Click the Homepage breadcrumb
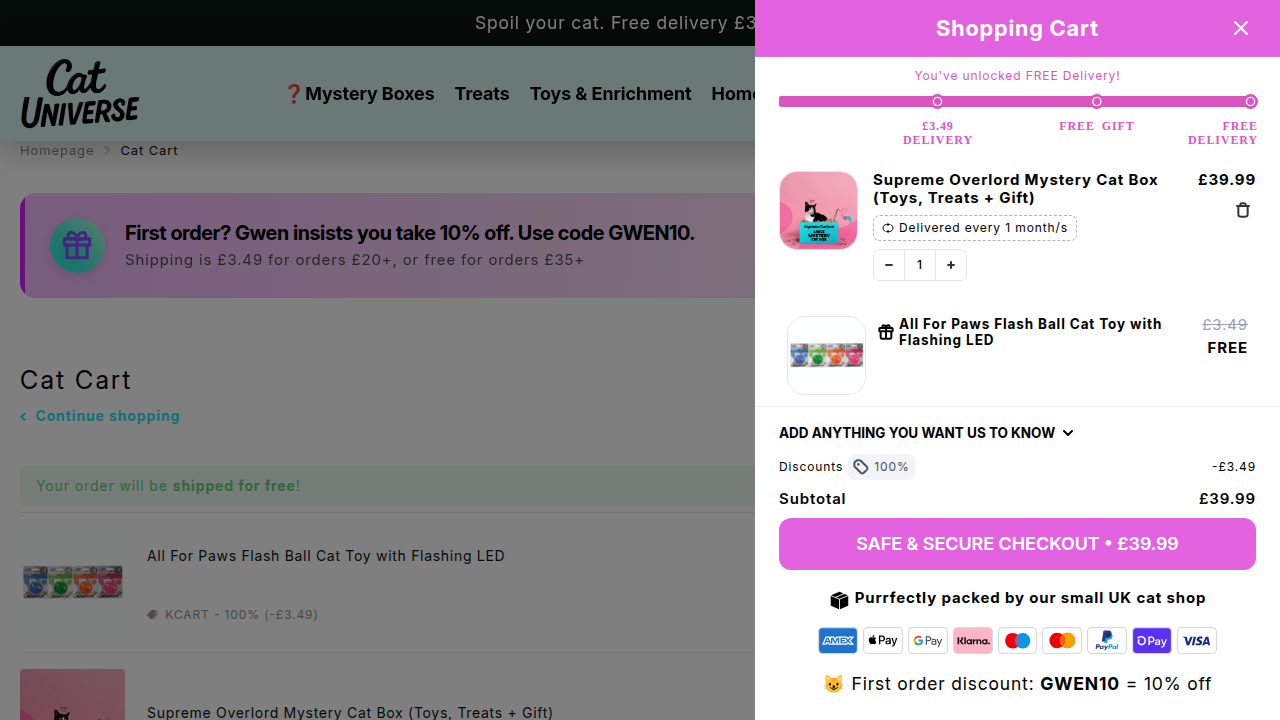Image resolution: width=1280 pixels, height=720 pixels. (57, 150)
